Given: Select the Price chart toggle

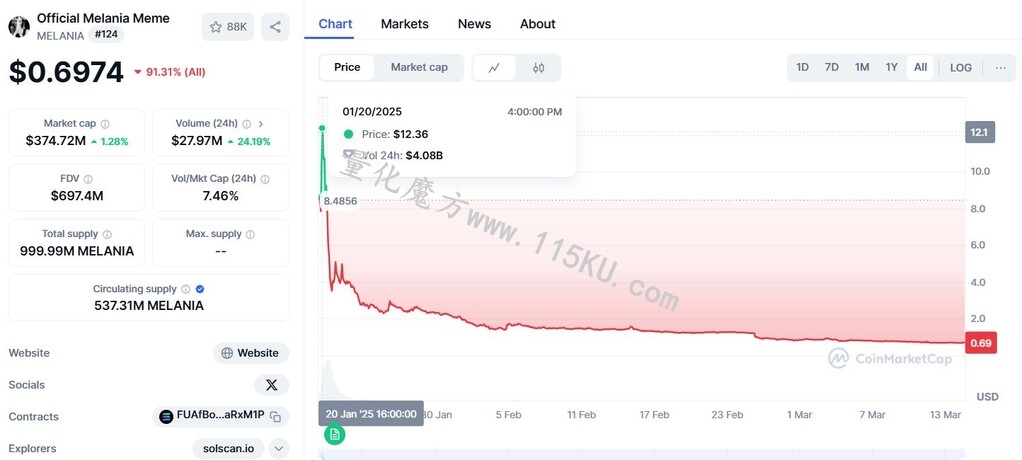Looking at the screenshot, I should click(347, 68).
